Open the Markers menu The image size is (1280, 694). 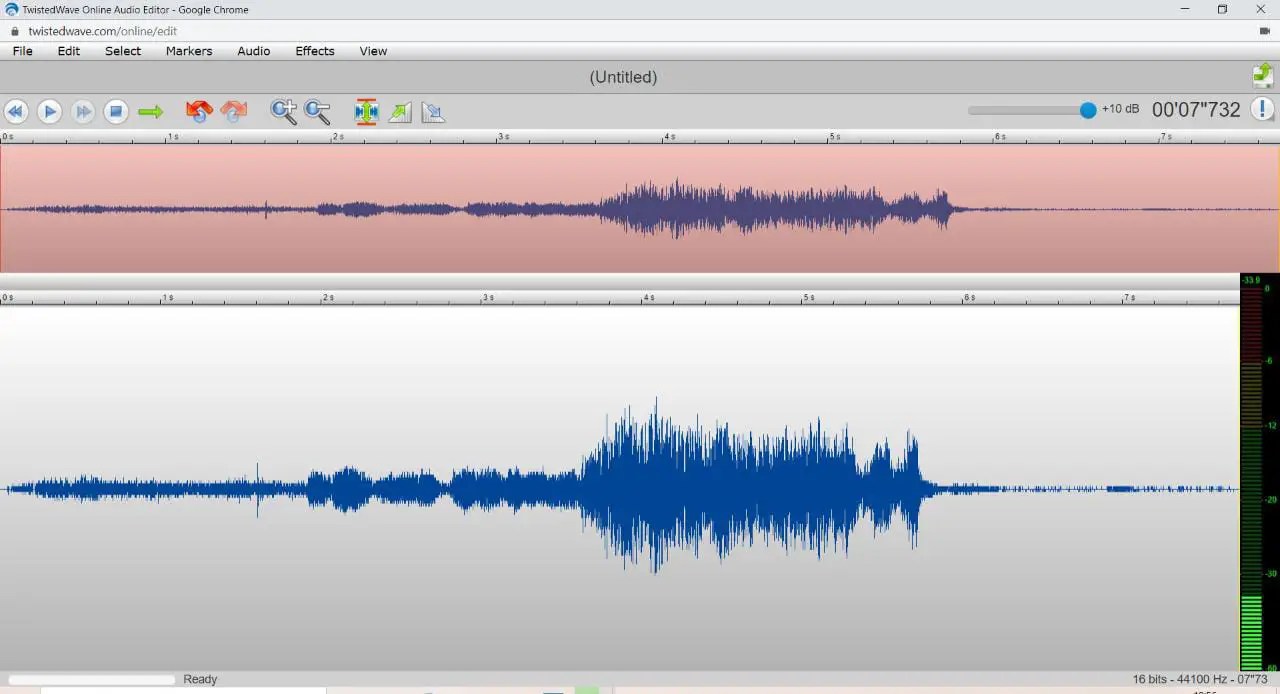(x=188, y=51)
